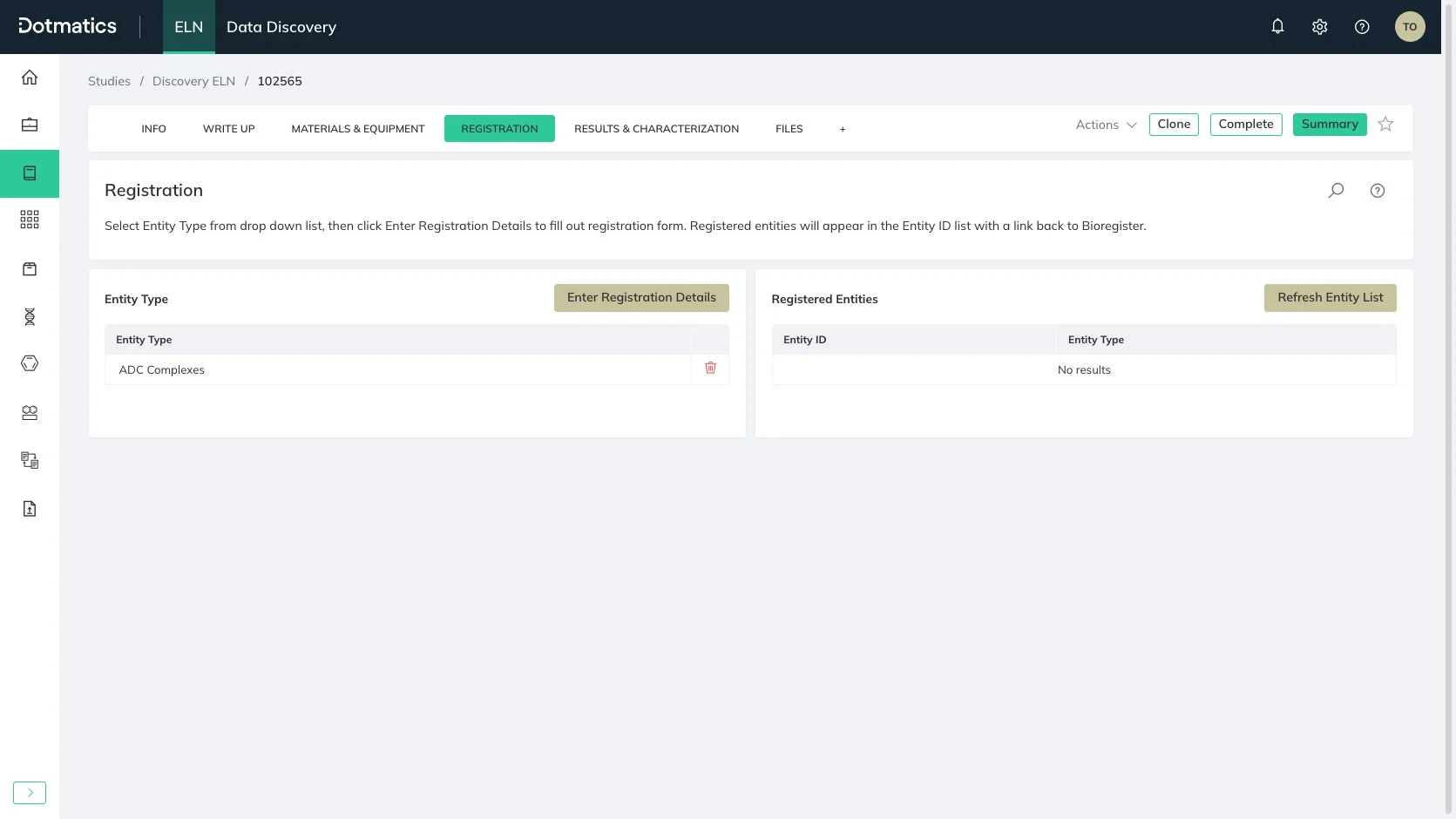The height and width of the screenshot is (819, 1456).
Task: Go to Discovery ELN breadcrumb
Action: [193, 81]
